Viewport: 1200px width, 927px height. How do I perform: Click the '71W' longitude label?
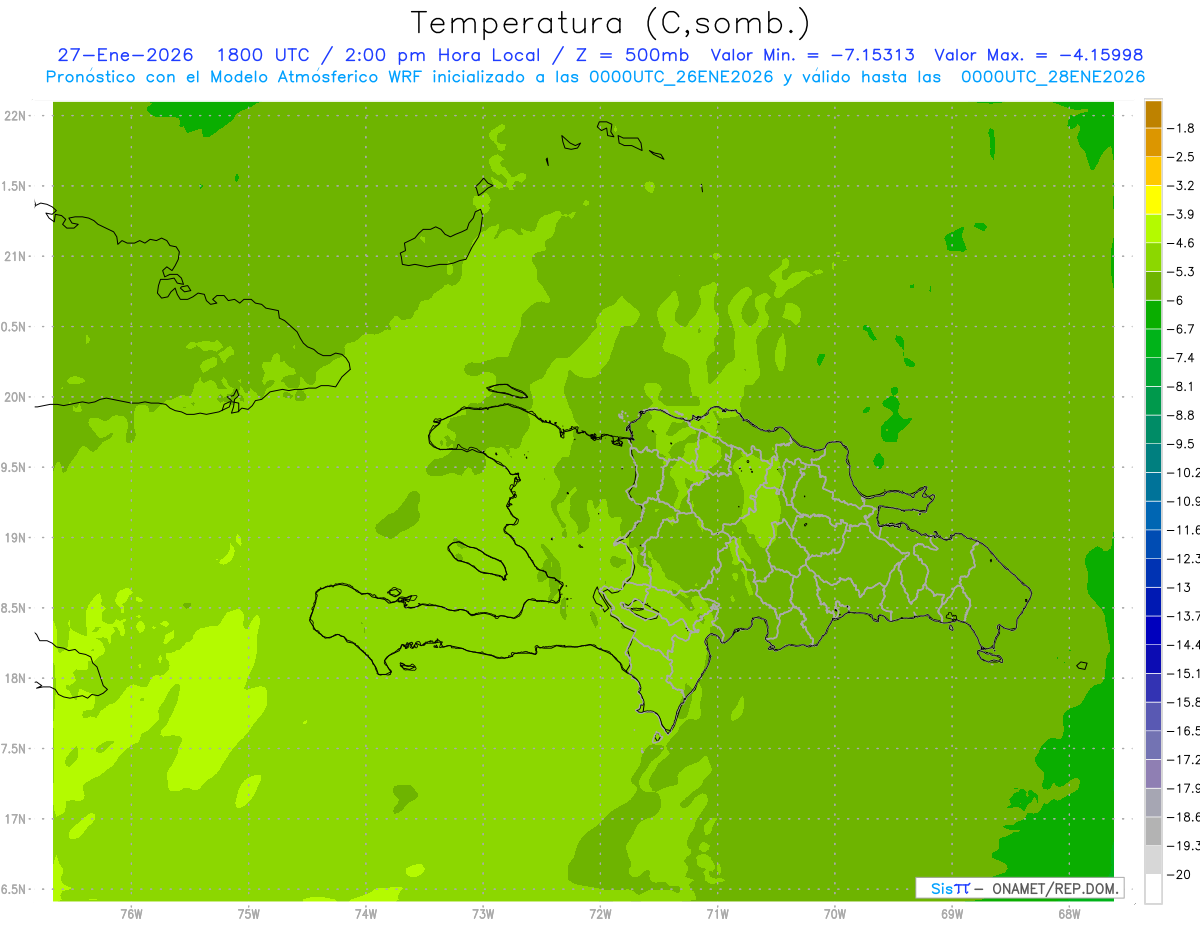717,913
